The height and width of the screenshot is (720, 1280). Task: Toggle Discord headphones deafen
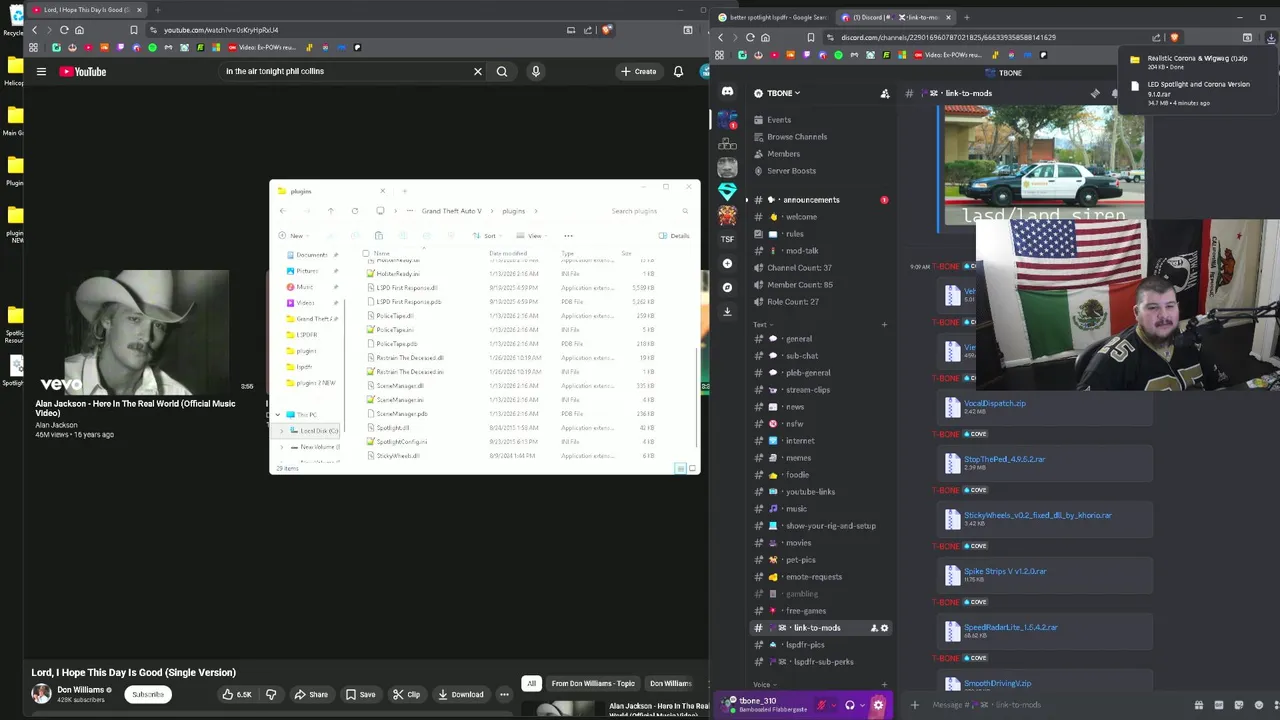click(850, 705)
